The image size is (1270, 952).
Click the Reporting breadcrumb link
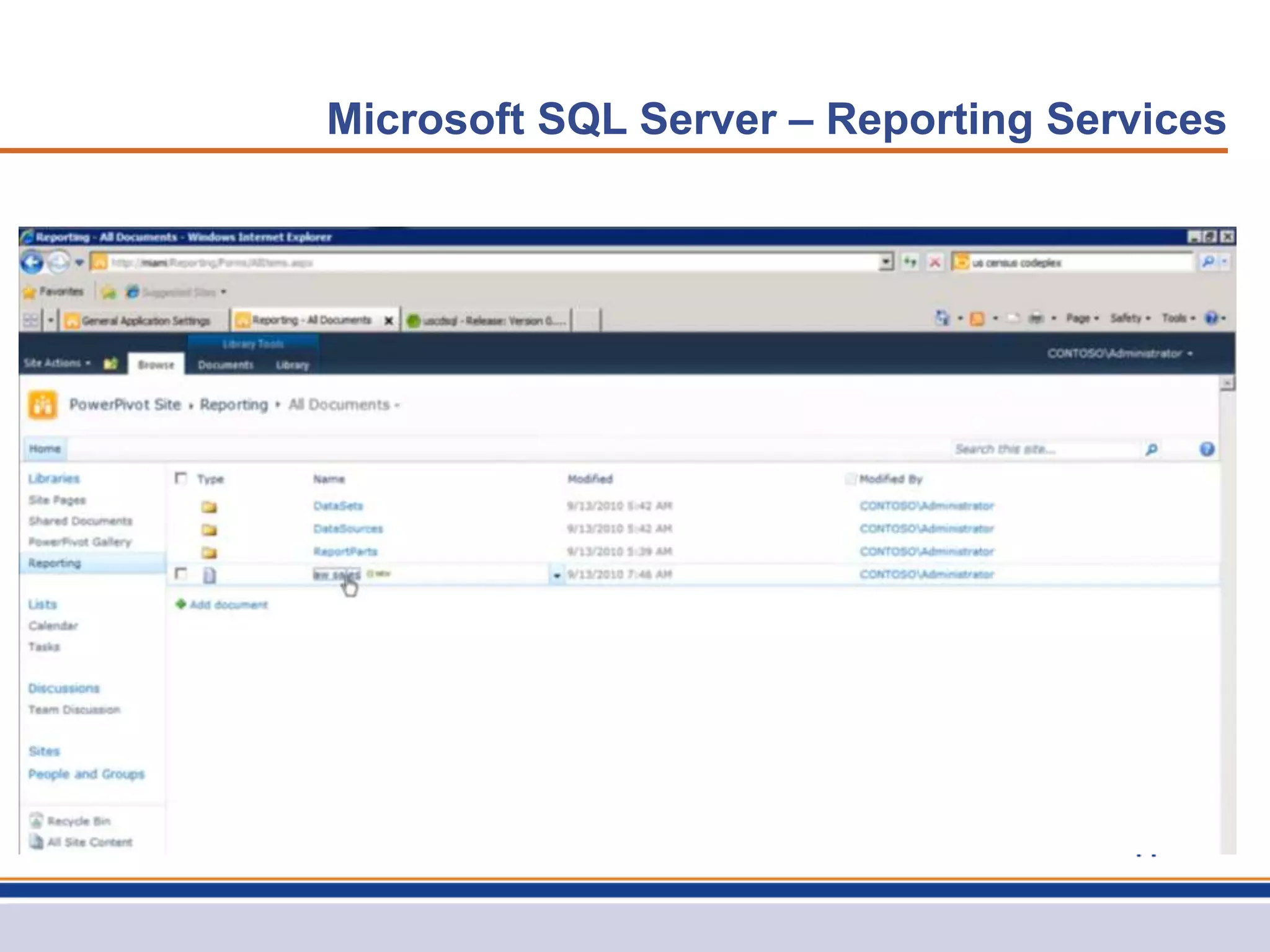[x=234, y=405]
